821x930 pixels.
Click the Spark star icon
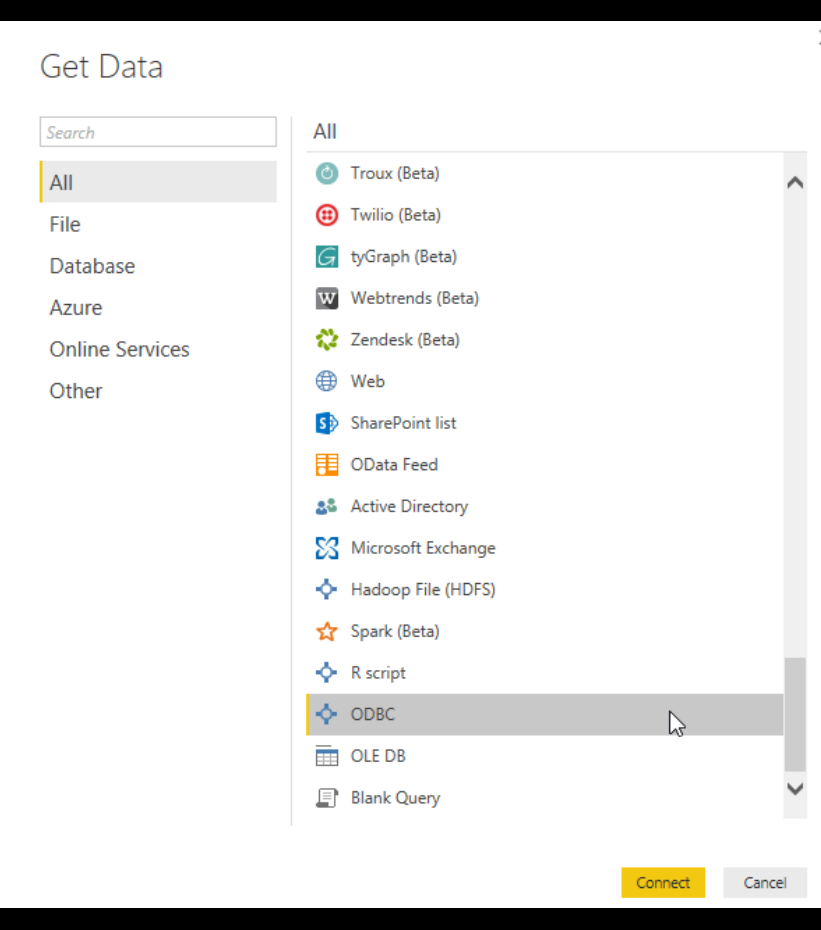coord(326,631)
